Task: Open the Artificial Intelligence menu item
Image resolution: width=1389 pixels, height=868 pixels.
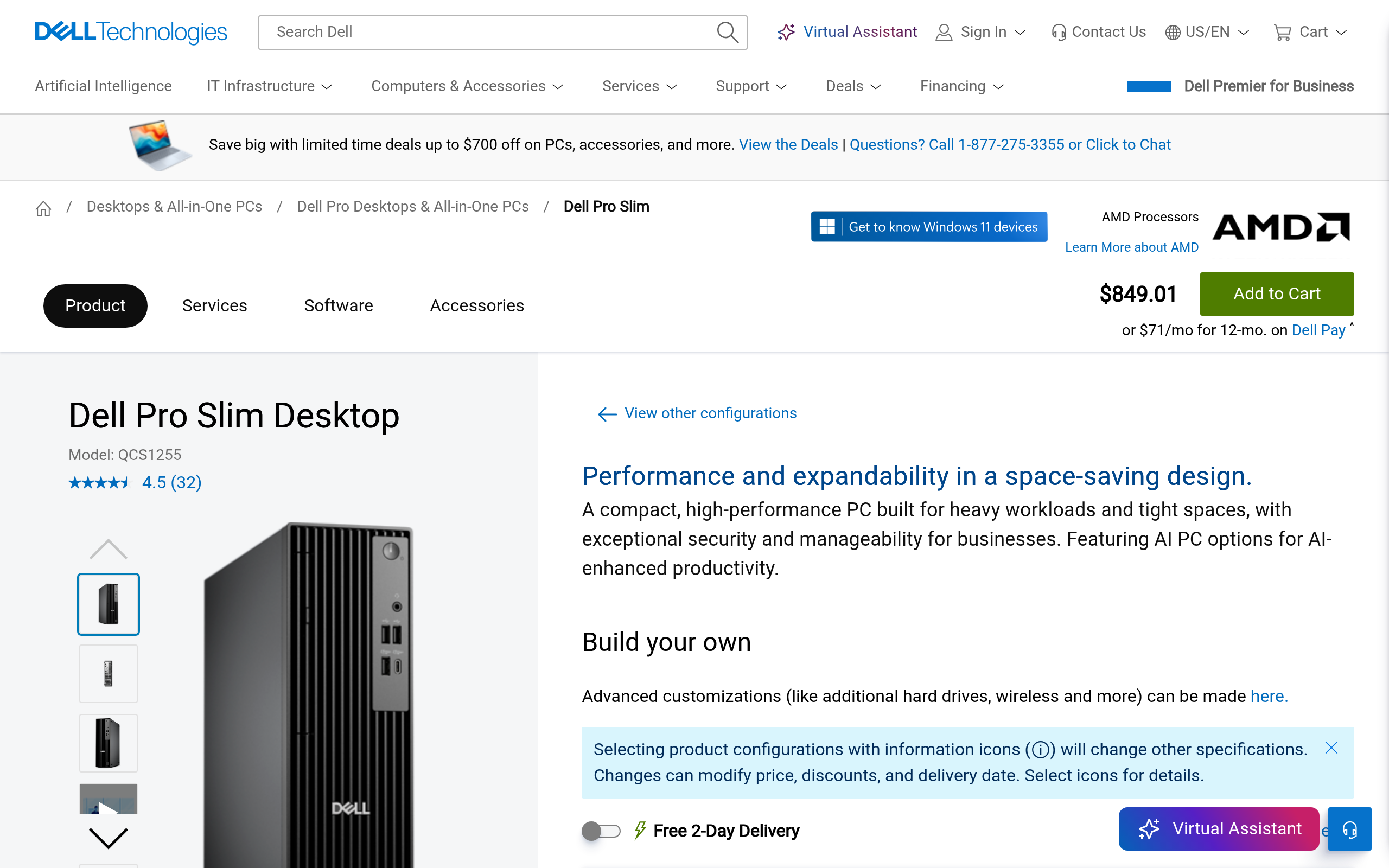Action: (x=103, y=86)
